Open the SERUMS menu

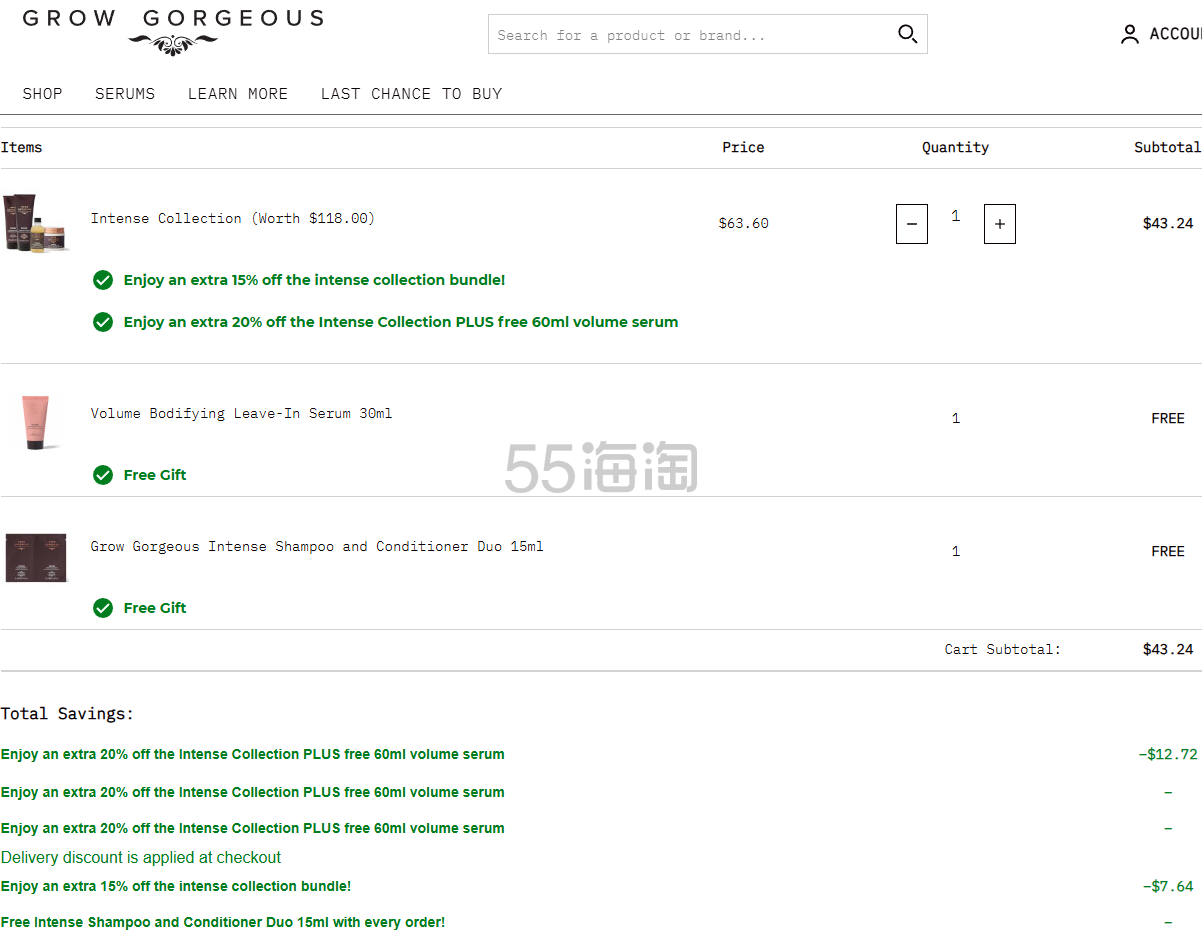click(x=125, y=94)
